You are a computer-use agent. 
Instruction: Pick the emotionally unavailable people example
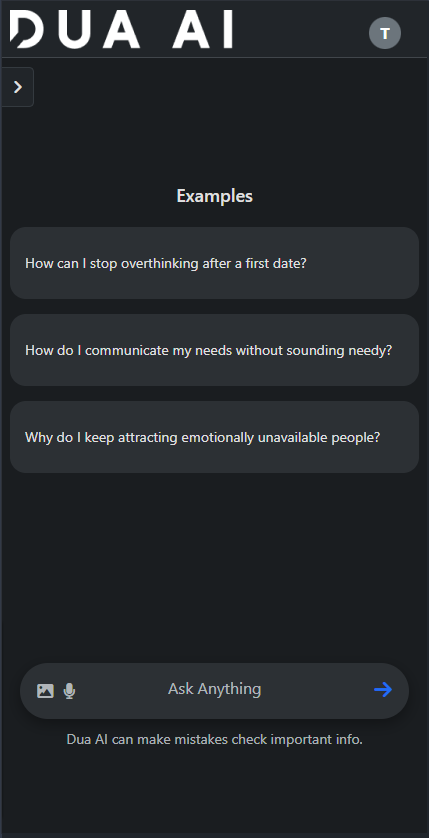tap(214, 437)
